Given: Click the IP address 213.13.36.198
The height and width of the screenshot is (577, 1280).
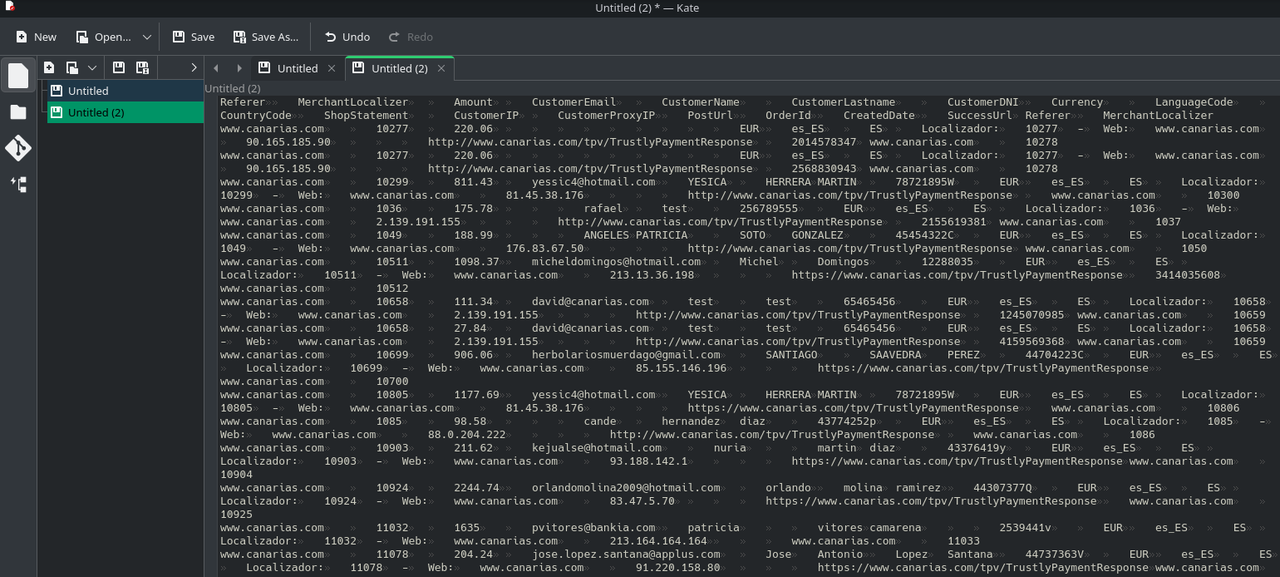Looking at the screenshot, I should pos(652,274).
